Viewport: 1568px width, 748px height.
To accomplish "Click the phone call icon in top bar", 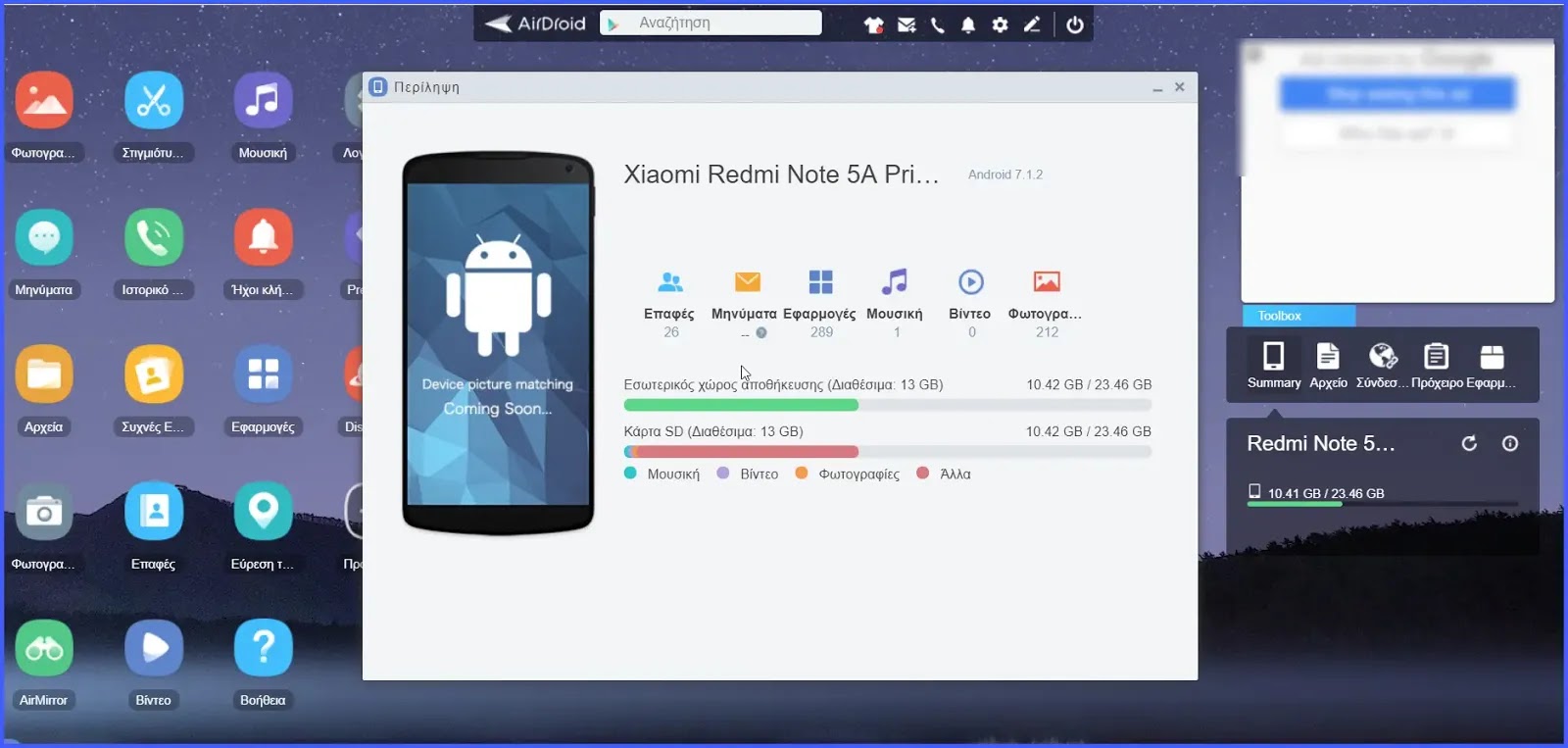I will point(938,25).
